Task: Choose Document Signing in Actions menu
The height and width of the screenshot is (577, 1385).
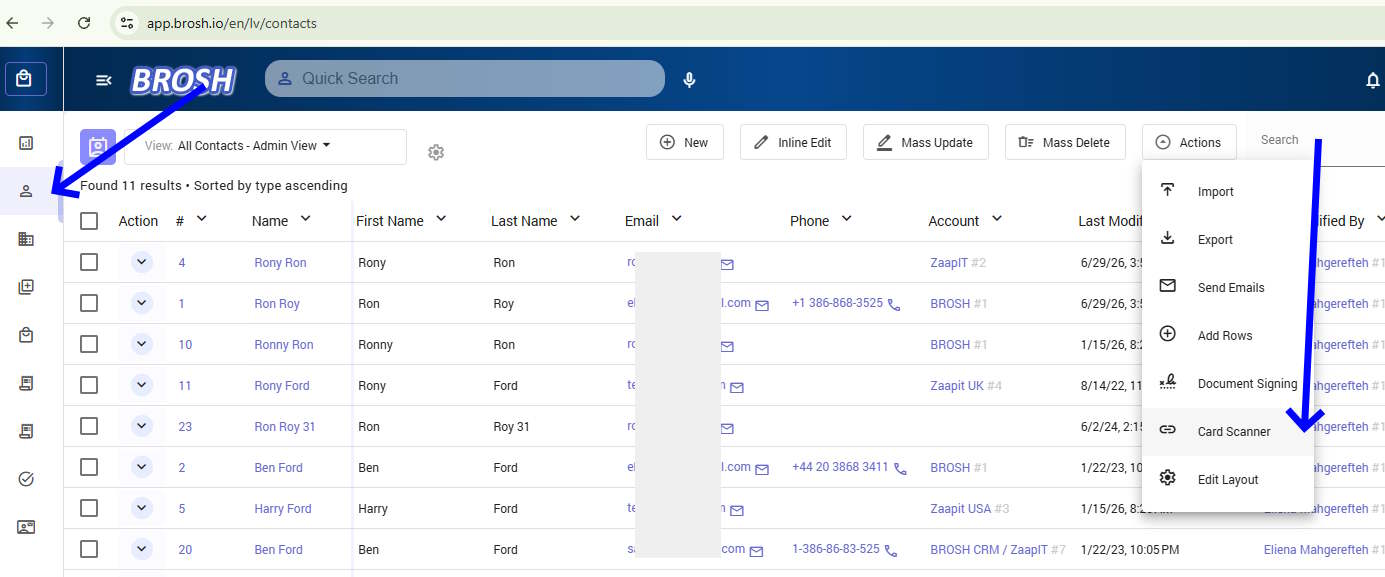Action: point(1228,384)
